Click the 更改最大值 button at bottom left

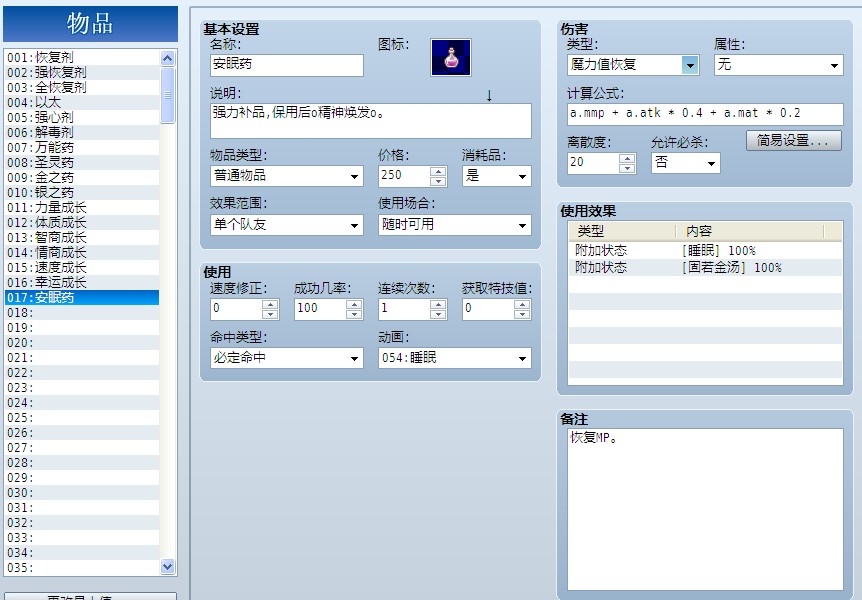tap(90, 595)
